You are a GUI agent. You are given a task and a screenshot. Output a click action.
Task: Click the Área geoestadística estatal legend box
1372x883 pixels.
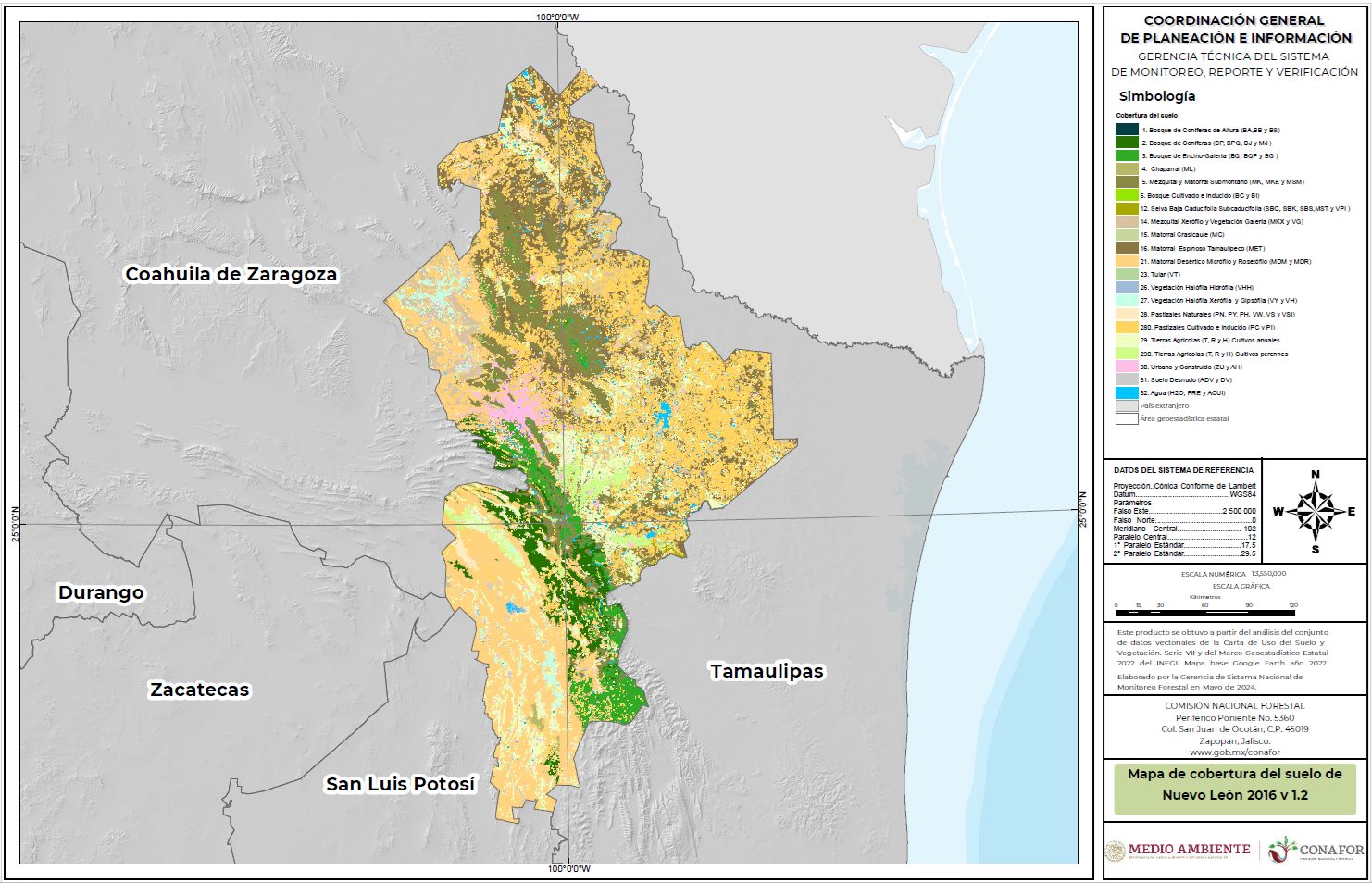tap(1127, 418)
